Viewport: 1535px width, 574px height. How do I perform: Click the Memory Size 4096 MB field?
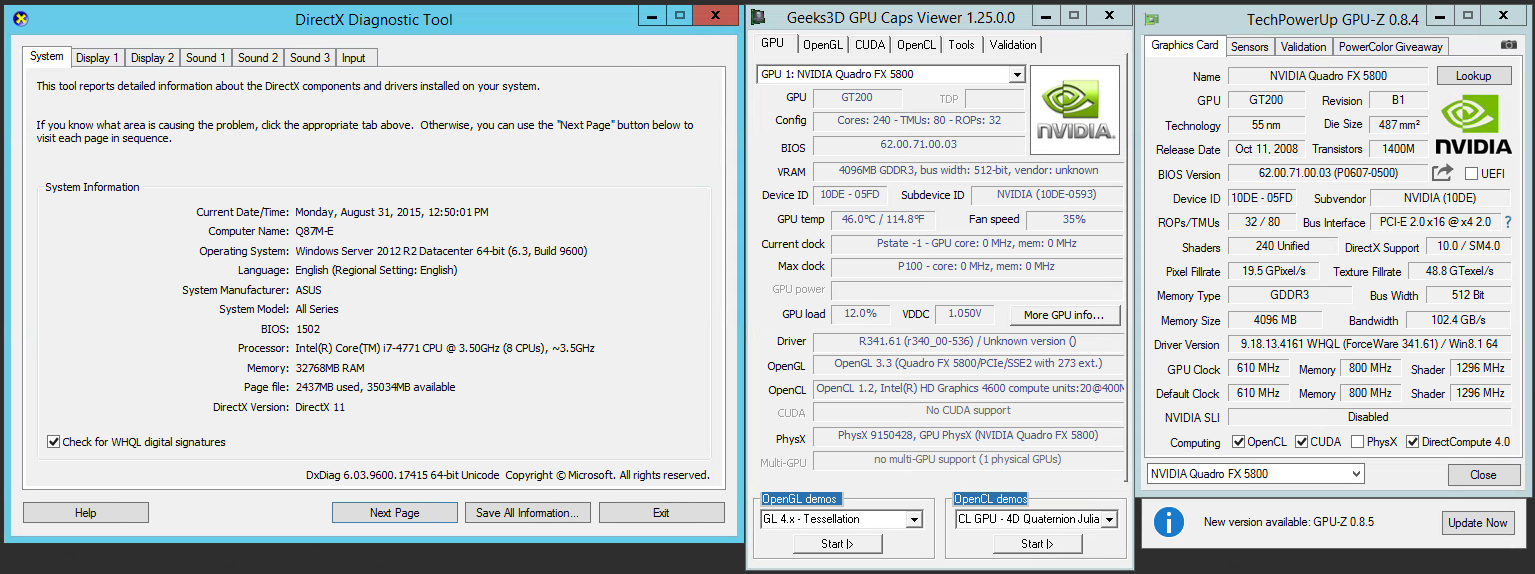1275,320
